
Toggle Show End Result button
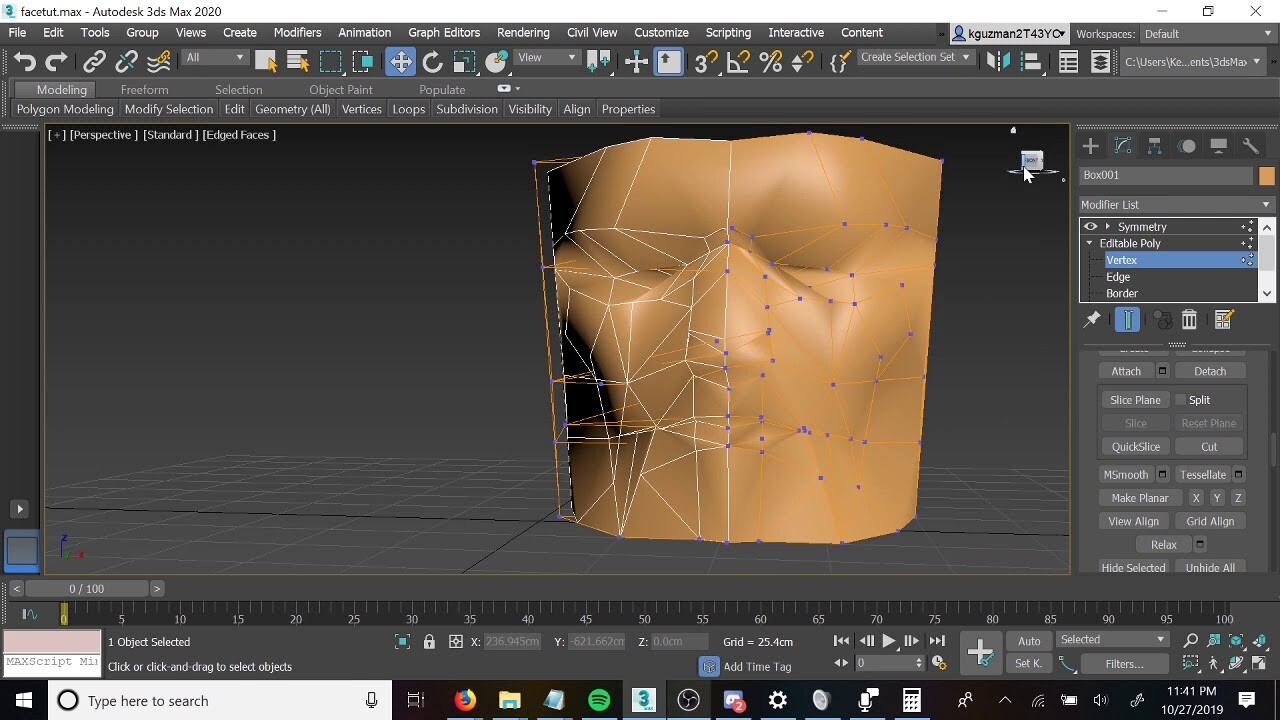pos(1127,320)
